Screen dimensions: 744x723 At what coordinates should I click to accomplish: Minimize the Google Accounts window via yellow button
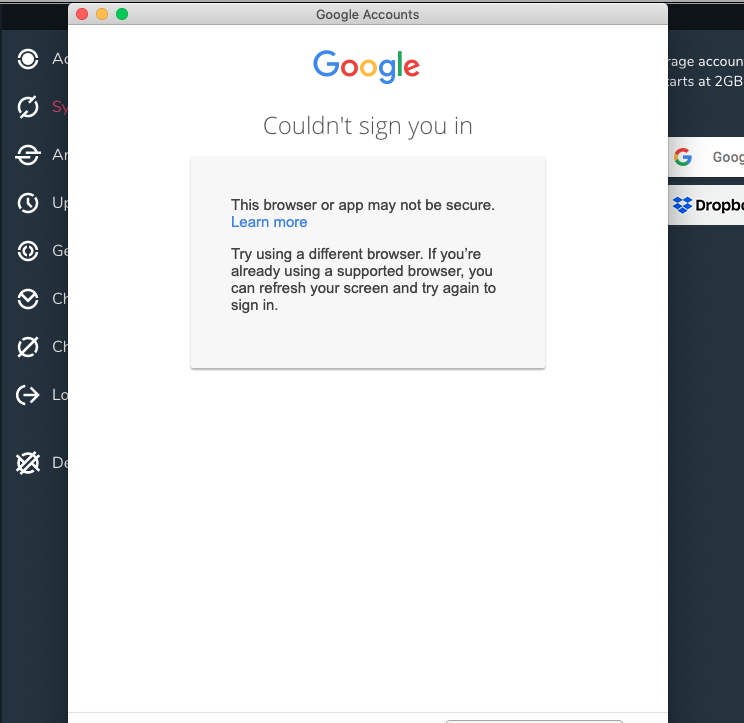pos(102,14)
